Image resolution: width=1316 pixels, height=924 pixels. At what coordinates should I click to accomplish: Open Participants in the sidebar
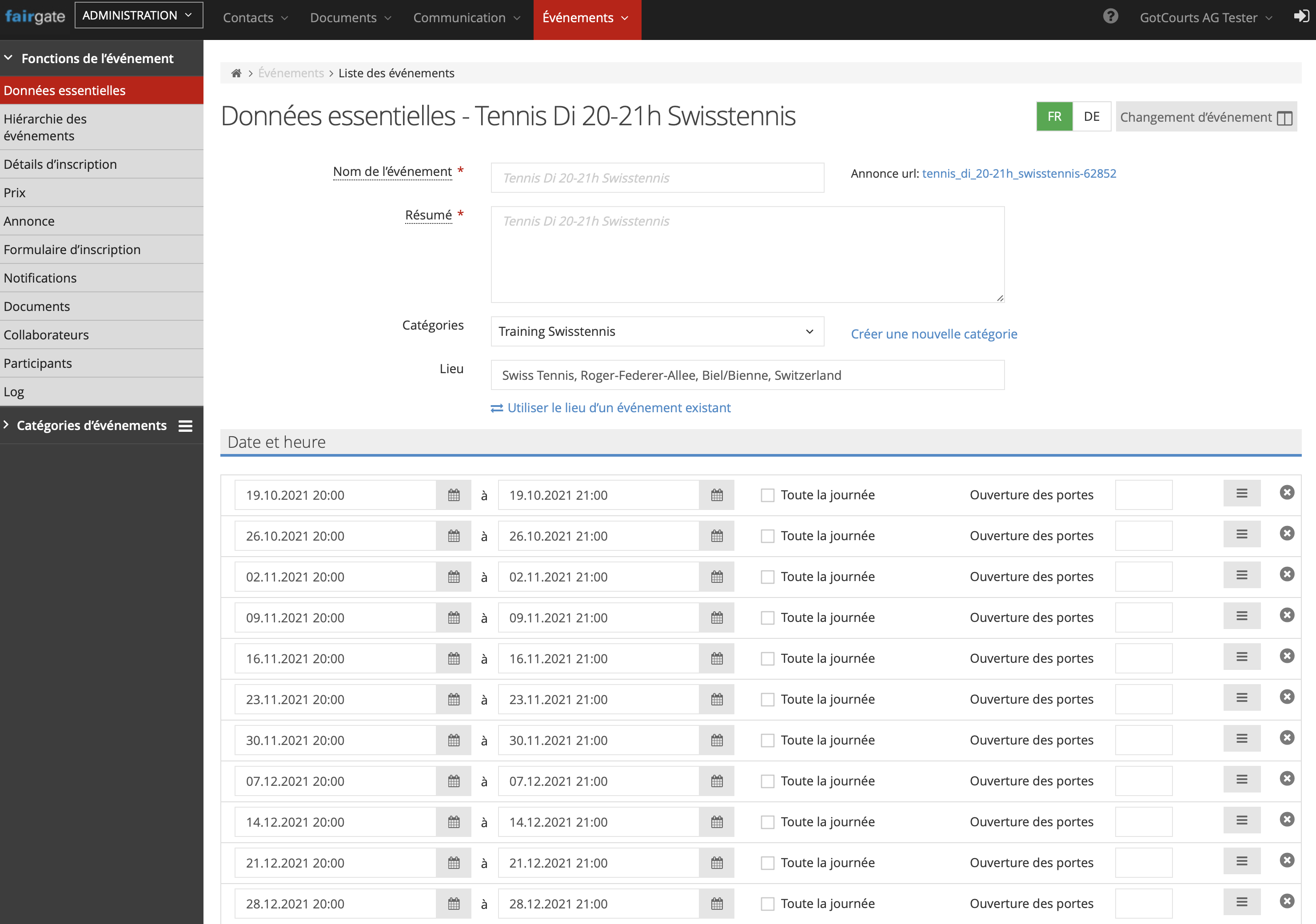click(101, 363)
